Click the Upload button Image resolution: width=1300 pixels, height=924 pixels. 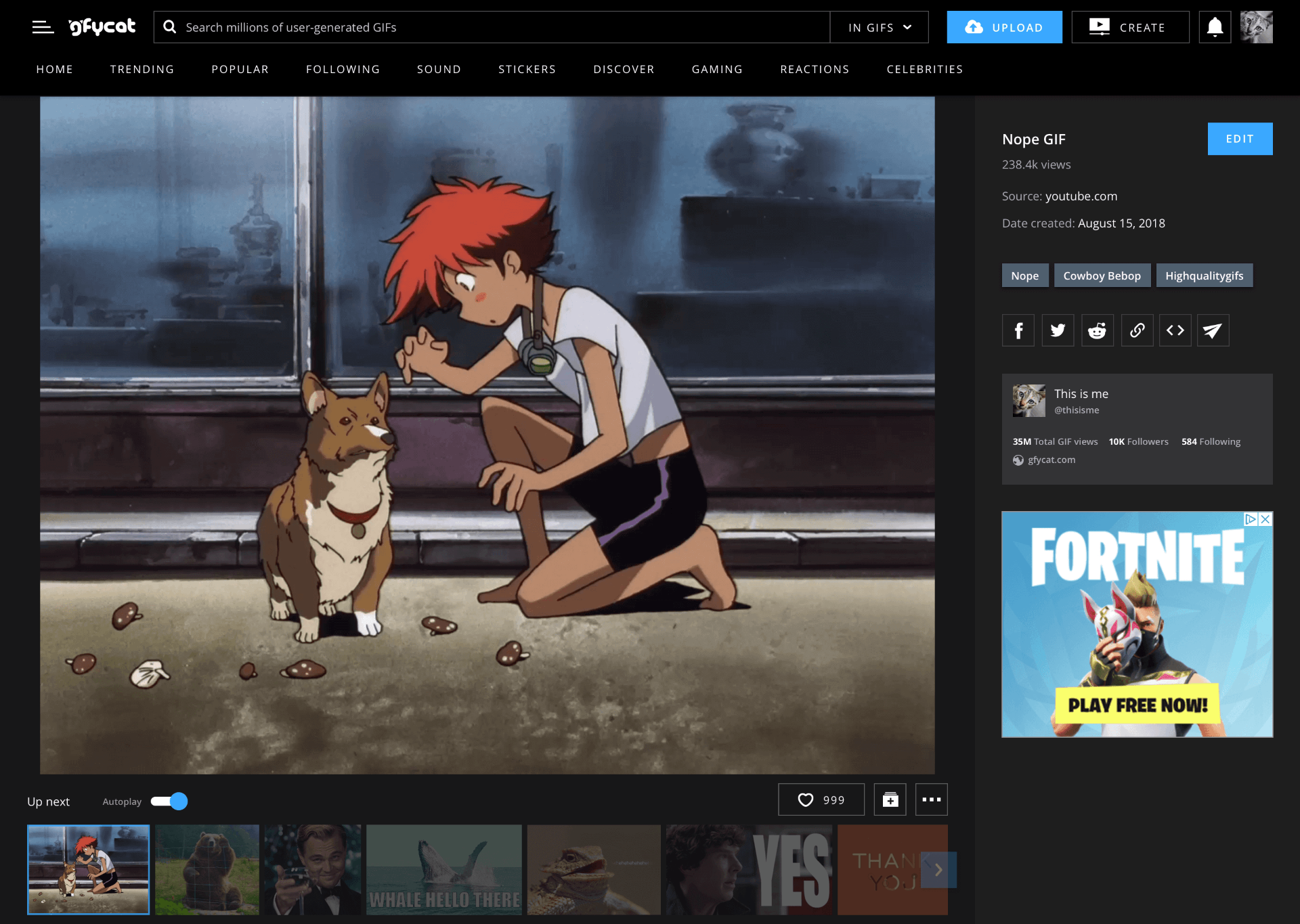[1004, 27]
